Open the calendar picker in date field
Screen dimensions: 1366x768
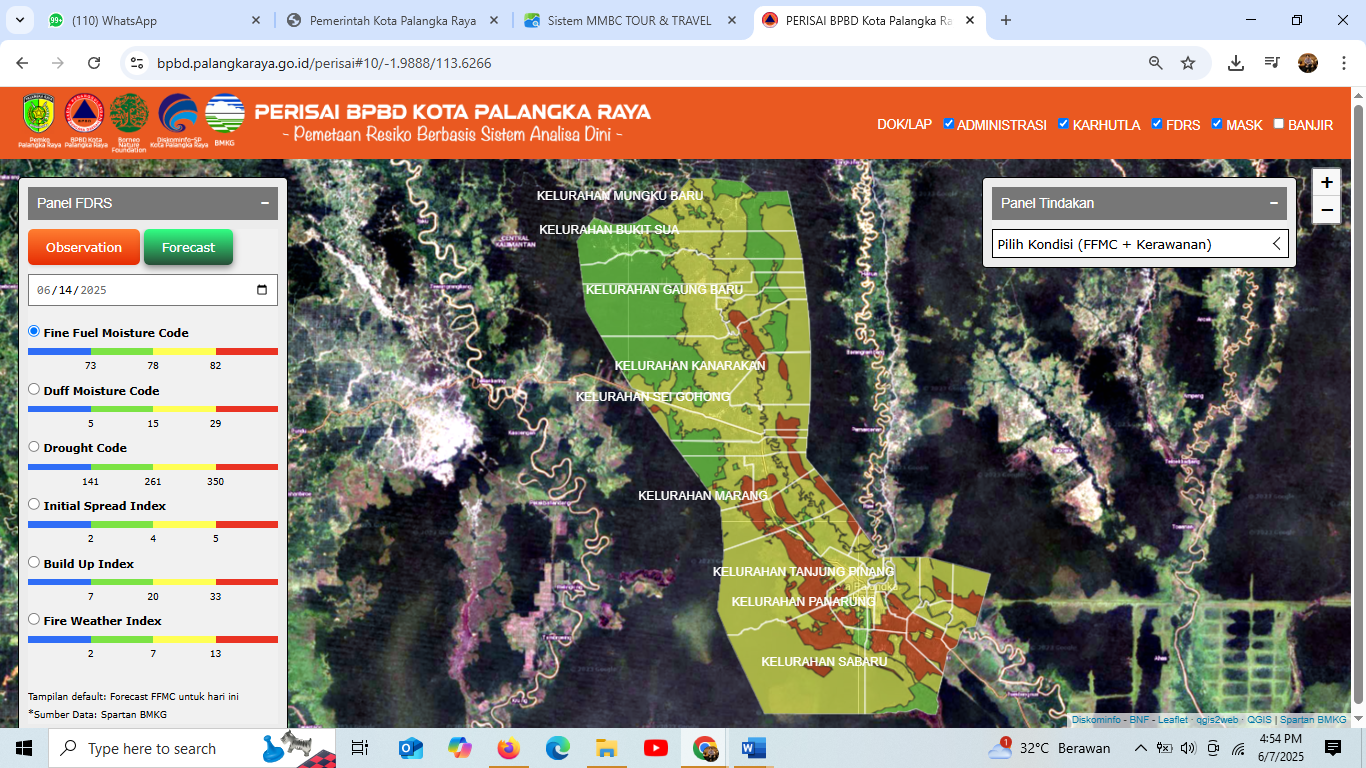coord(262,290)
